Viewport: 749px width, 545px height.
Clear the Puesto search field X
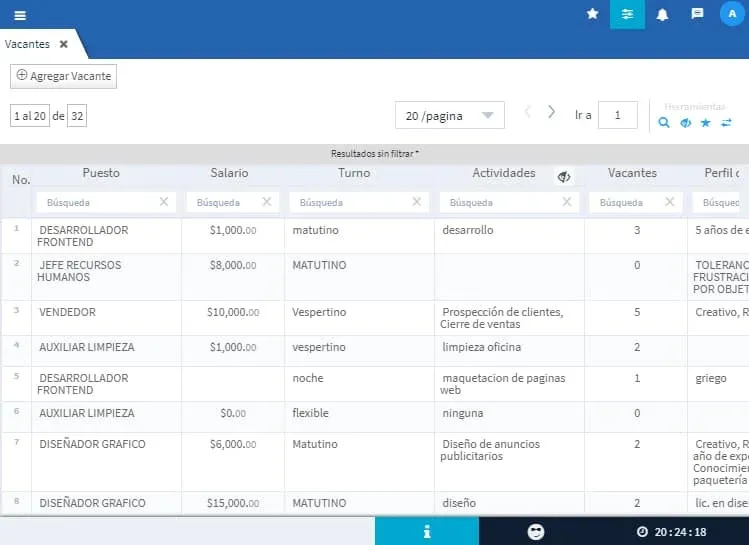(164, 202)
